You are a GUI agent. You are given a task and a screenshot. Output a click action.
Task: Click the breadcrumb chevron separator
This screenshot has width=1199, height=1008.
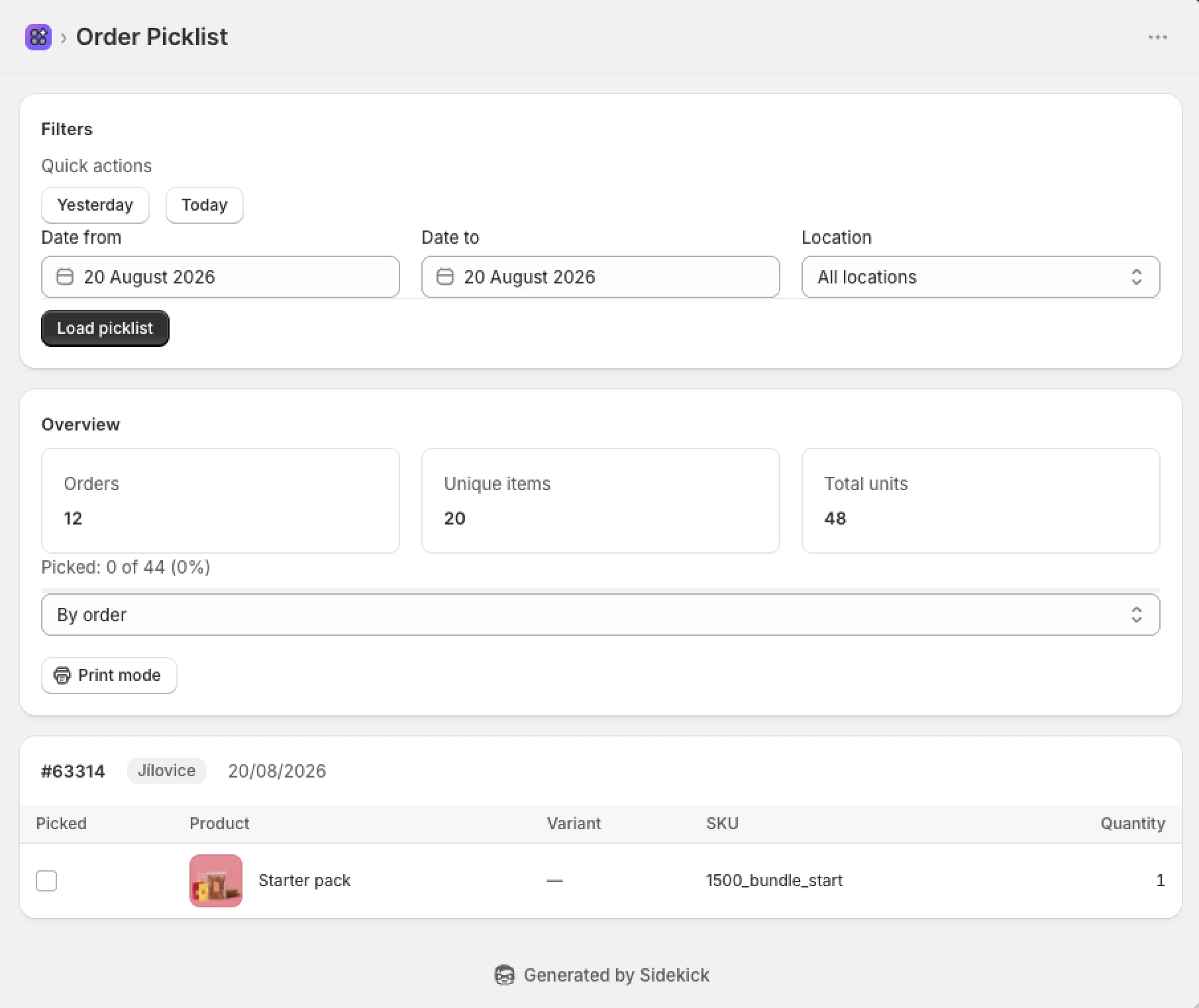click(x=64, y=38)
